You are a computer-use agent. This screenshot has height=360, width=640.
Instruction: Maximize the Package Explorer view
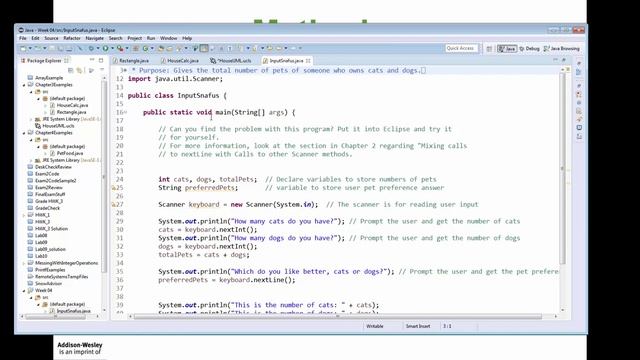point(101,60)
